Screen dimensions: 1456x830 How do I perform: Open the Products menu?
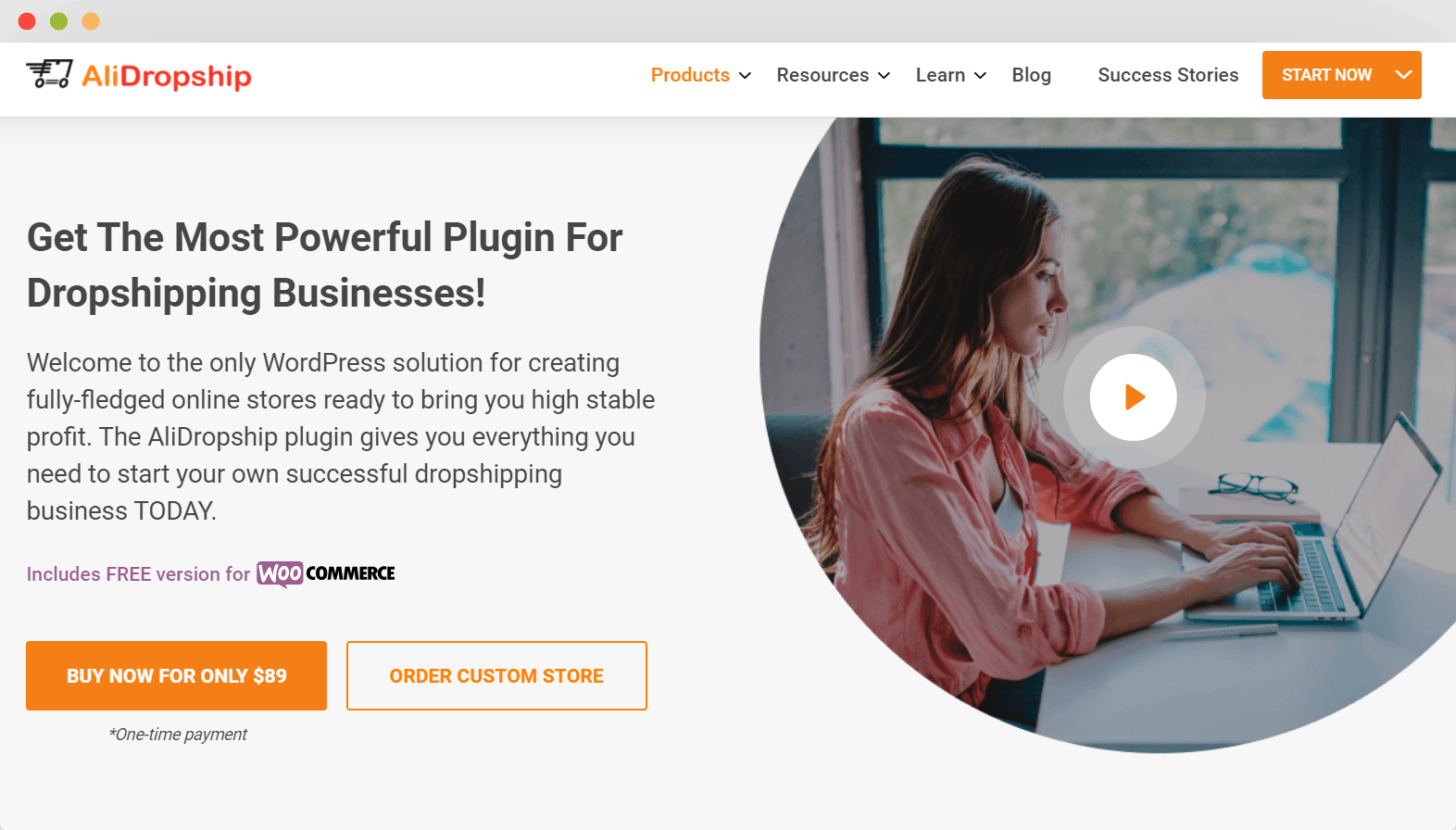pyautogui.click(x=690, y=75)
